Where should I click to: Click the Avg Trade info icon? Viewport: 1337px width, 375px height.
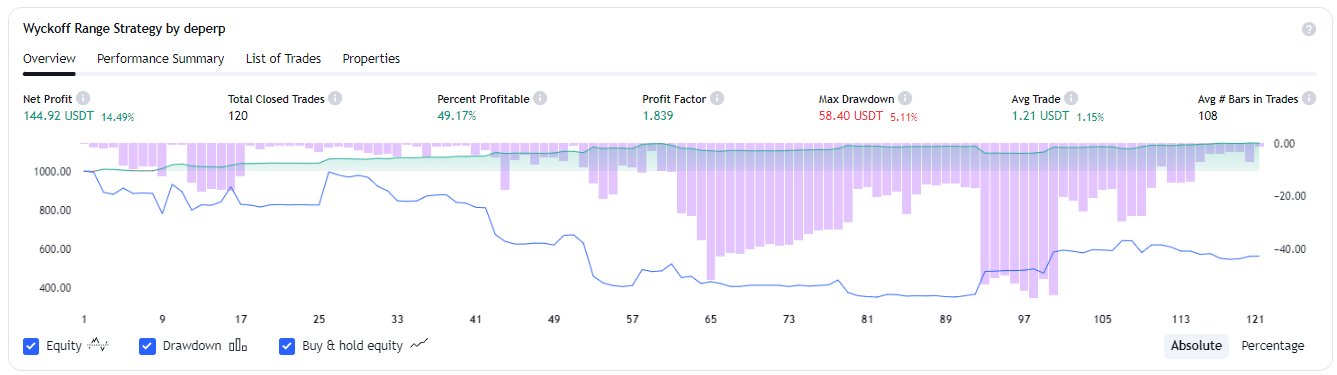coord(1071,98)
